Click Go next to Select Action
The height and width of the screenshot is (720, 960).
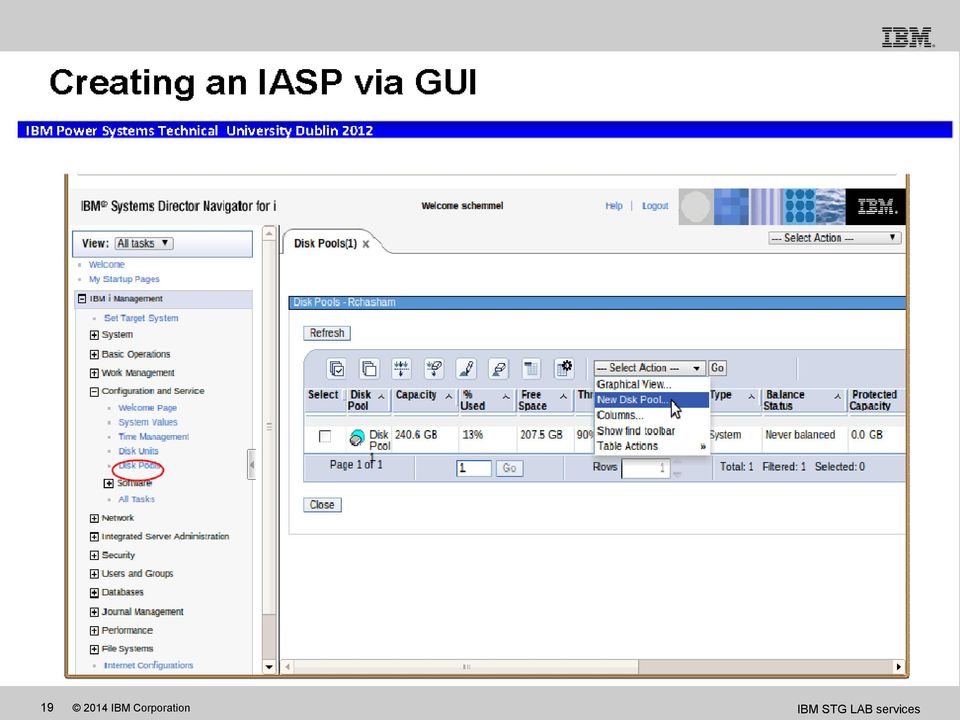pos(717,368)
